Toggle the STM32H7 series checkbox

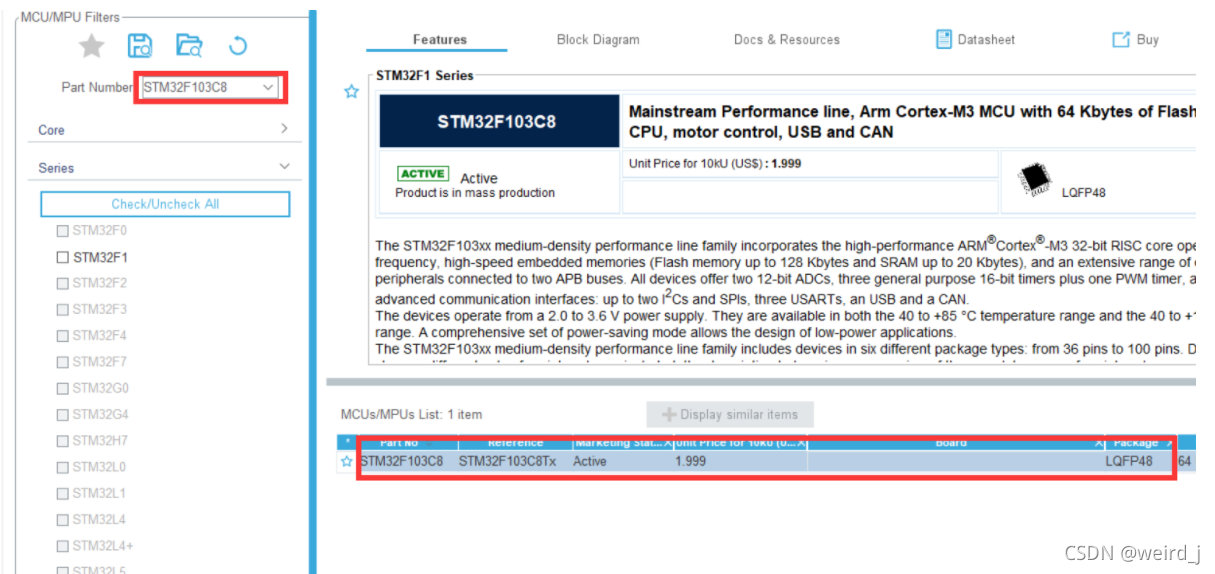[x=63, y=440]
